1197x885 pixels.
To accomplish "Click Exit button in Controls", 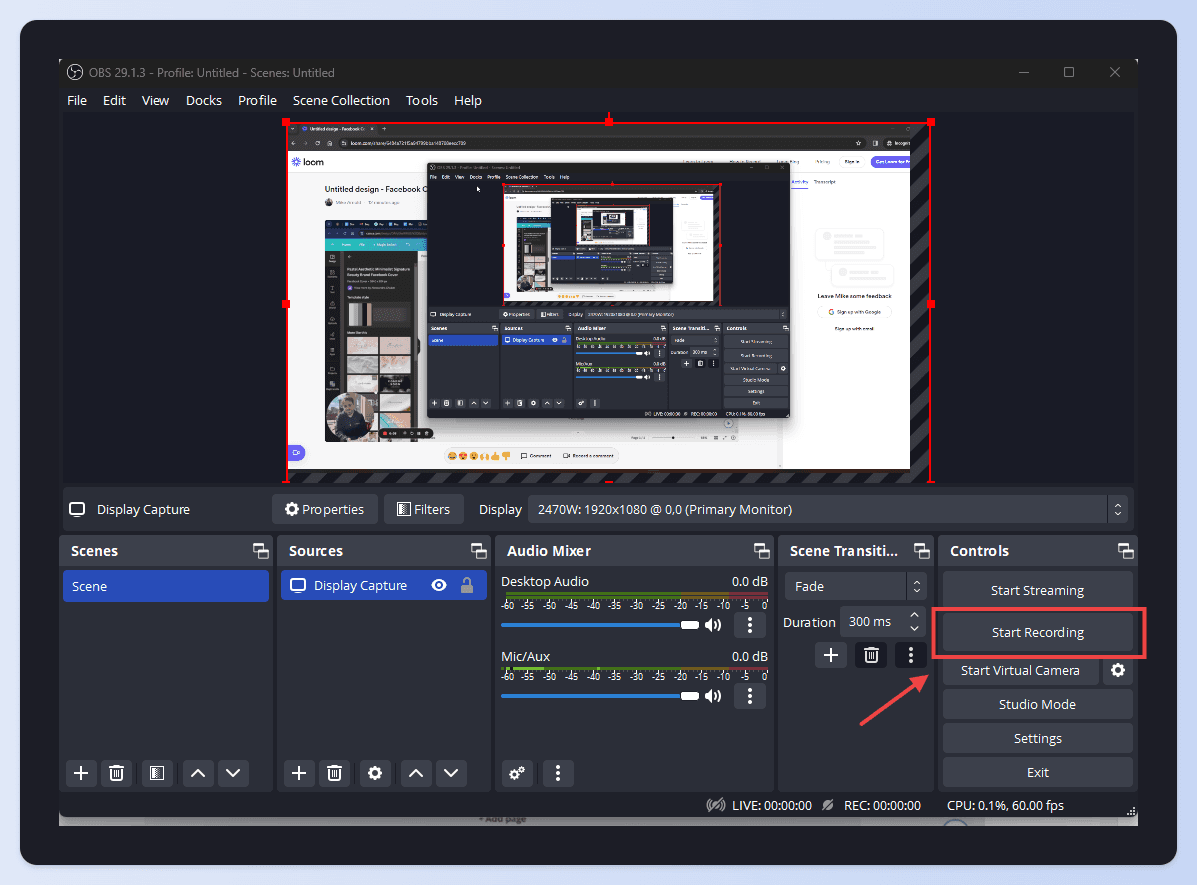I will pos(1037,772).
